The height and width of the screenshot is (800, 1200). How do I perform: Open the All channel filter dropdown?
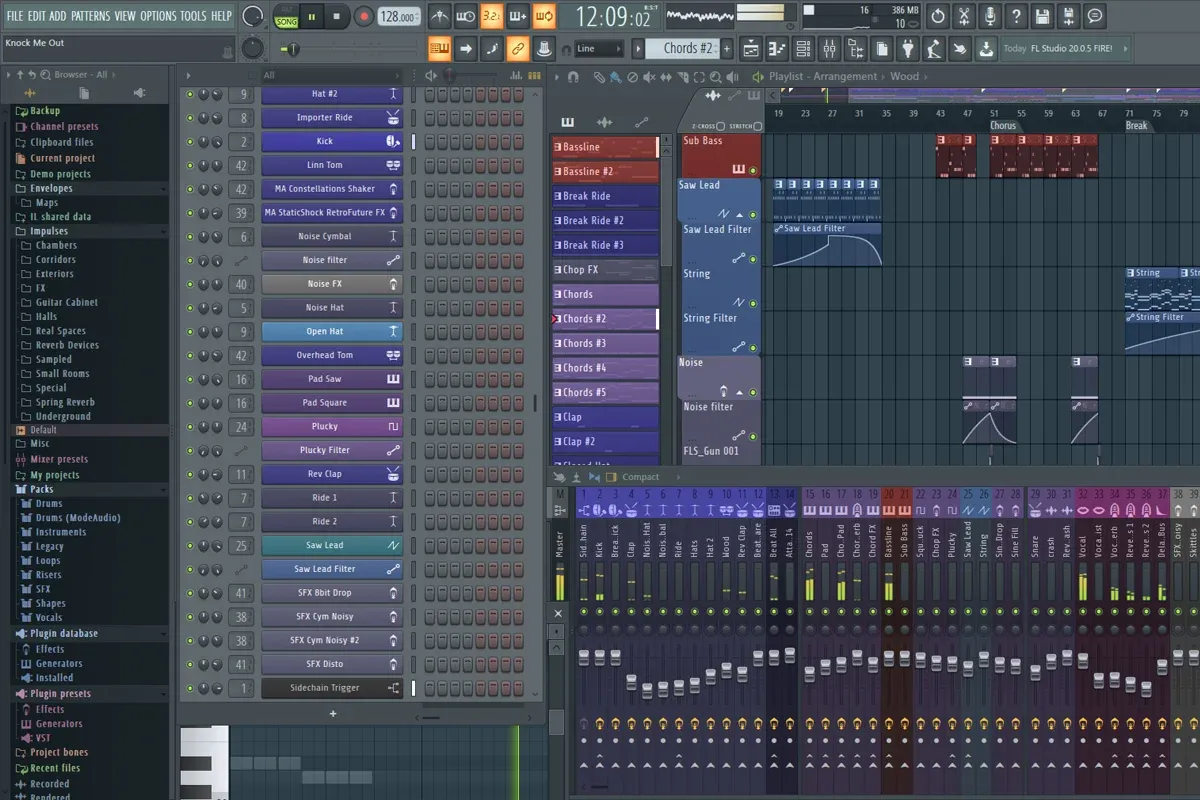(330, 75)
